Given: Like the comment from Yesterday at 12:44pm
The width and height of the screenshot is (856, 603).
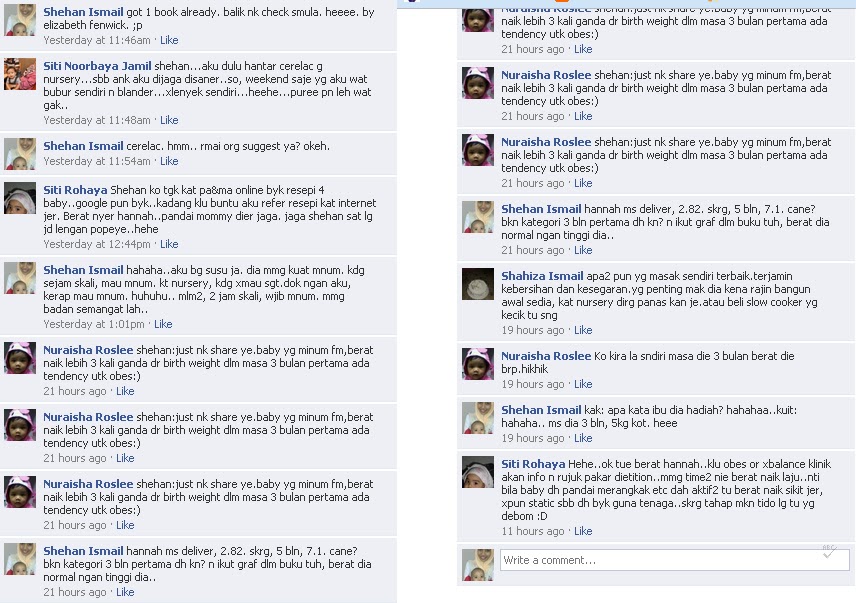Looking at the screenshot, I should [169, 244].
